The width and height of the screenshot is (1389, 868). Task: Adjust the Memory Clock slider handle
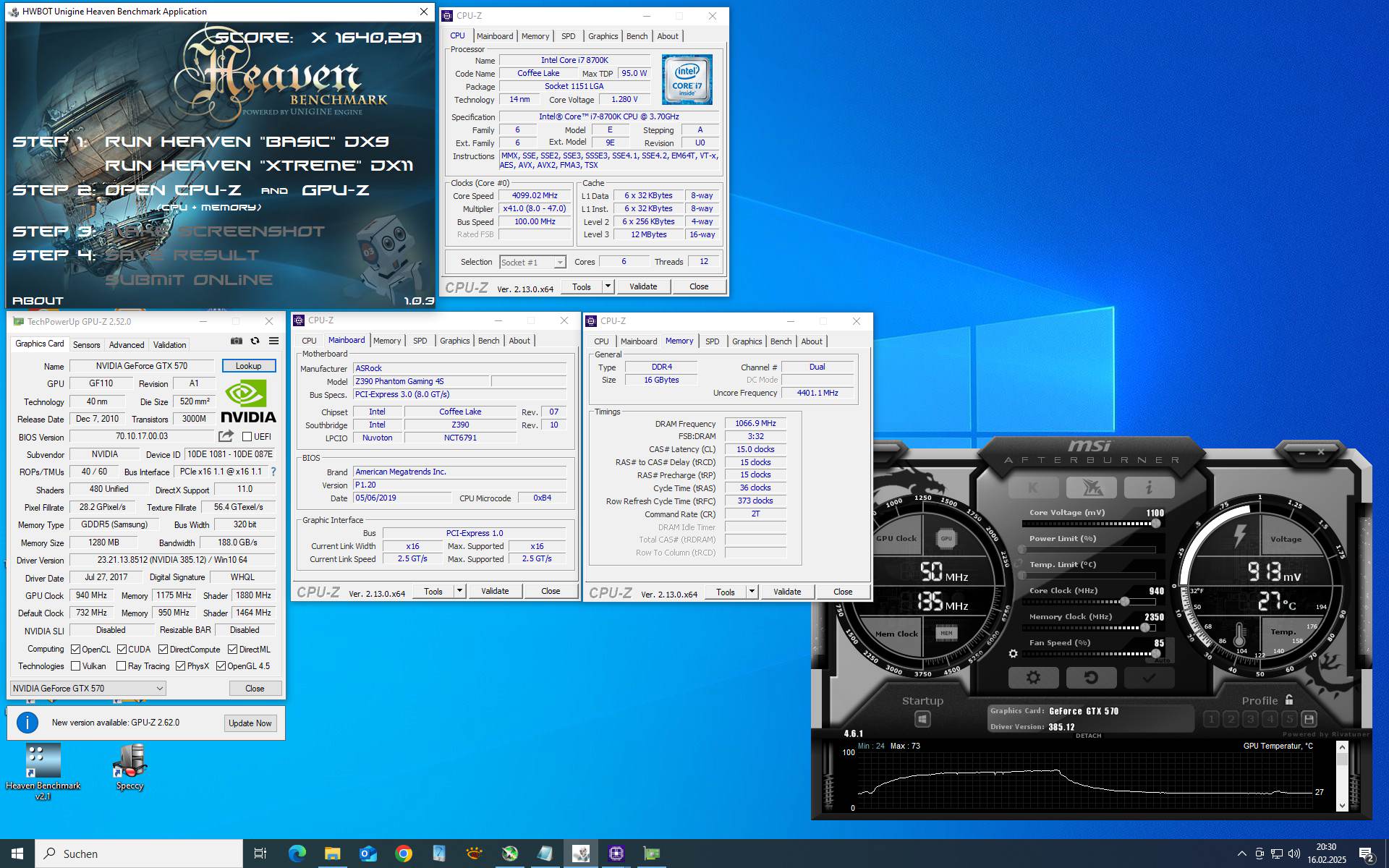click(x=1145, y=627)
